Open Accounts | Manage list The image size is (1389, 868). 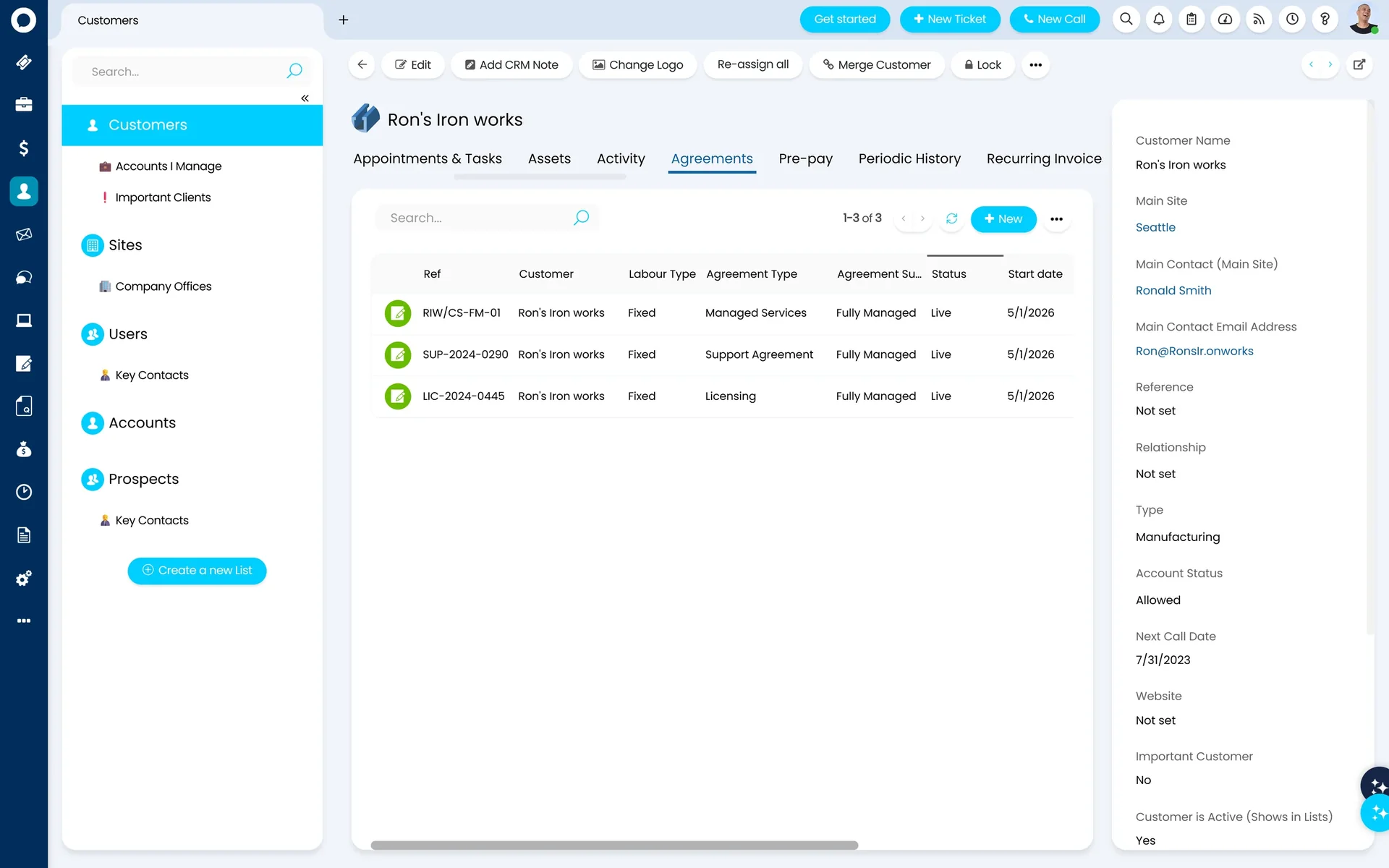[x=168, y=166]
